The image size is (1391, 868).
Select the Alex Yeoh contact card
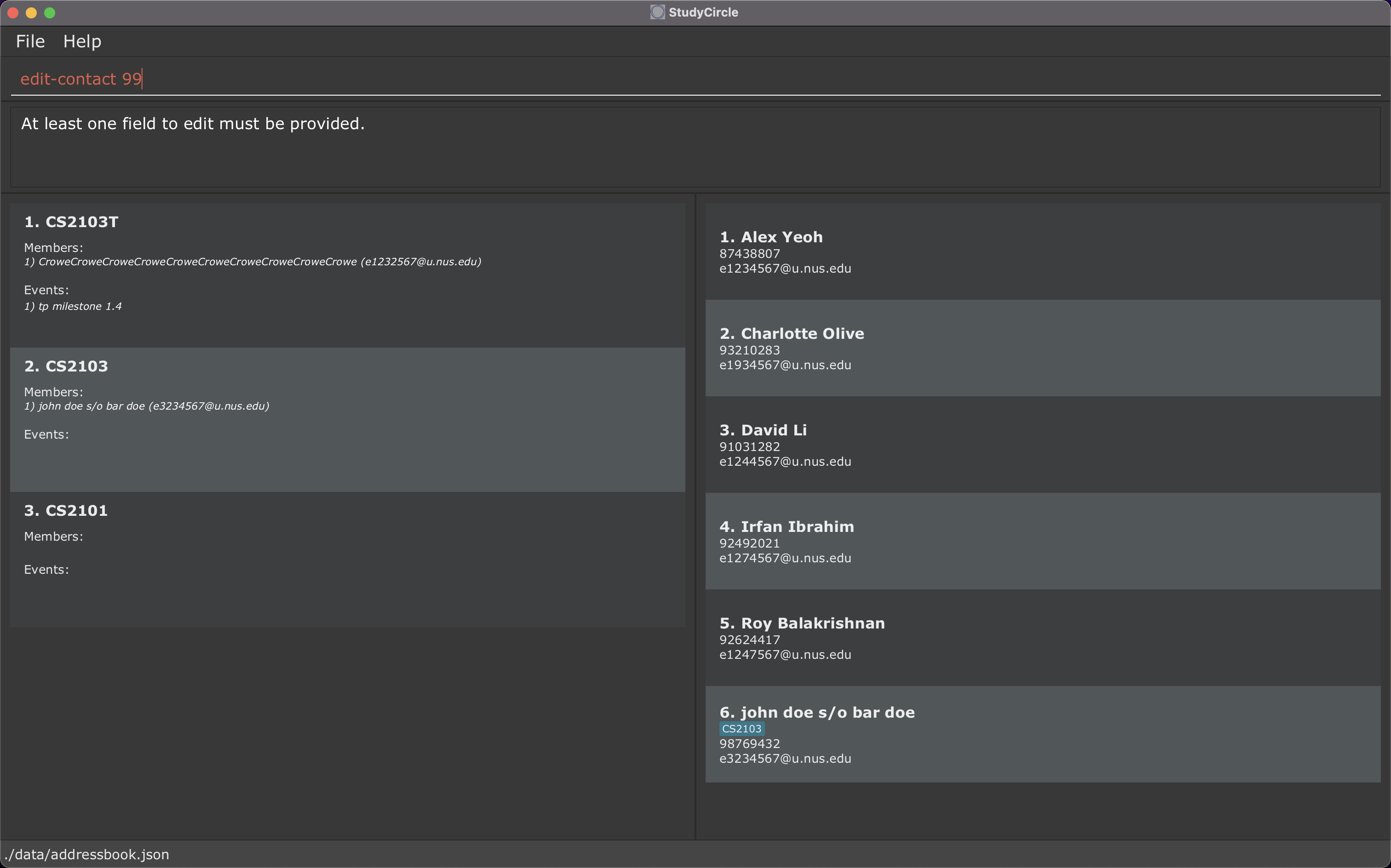point(1042,251)
